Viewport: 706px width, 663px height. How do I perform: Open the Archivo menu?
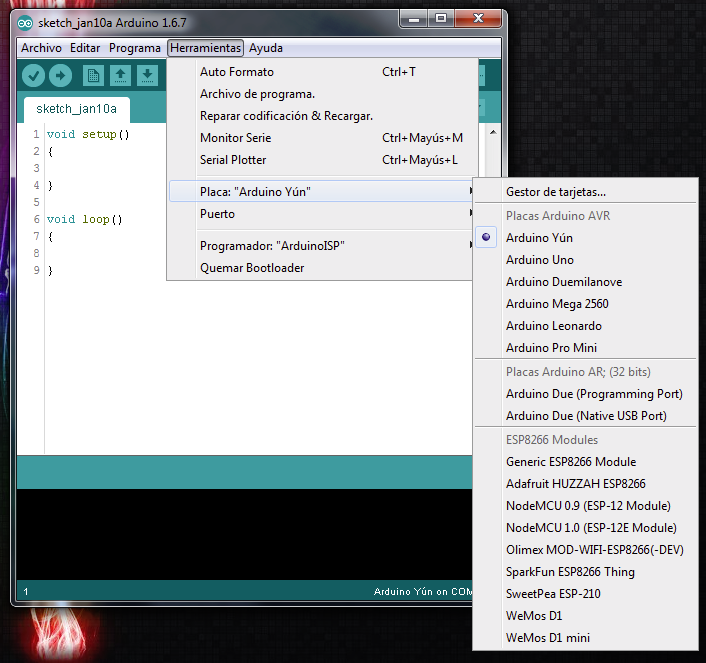coord(41,48)
